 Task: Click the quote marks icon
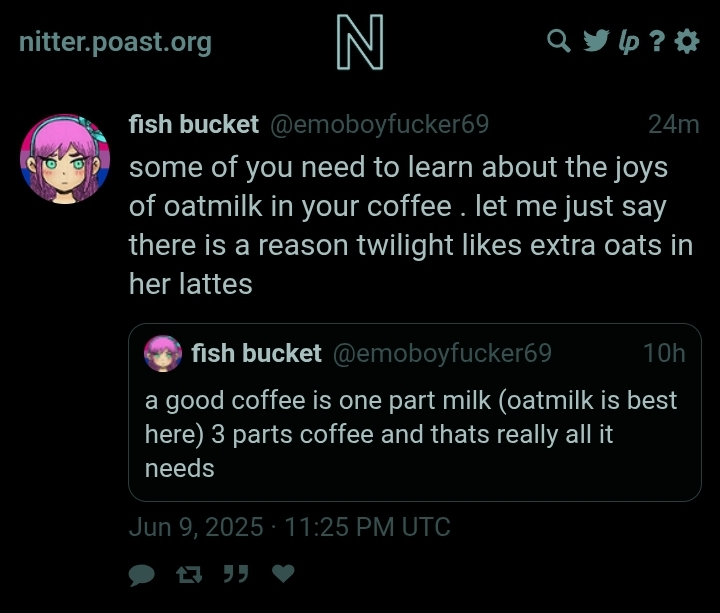coord(236,574)
